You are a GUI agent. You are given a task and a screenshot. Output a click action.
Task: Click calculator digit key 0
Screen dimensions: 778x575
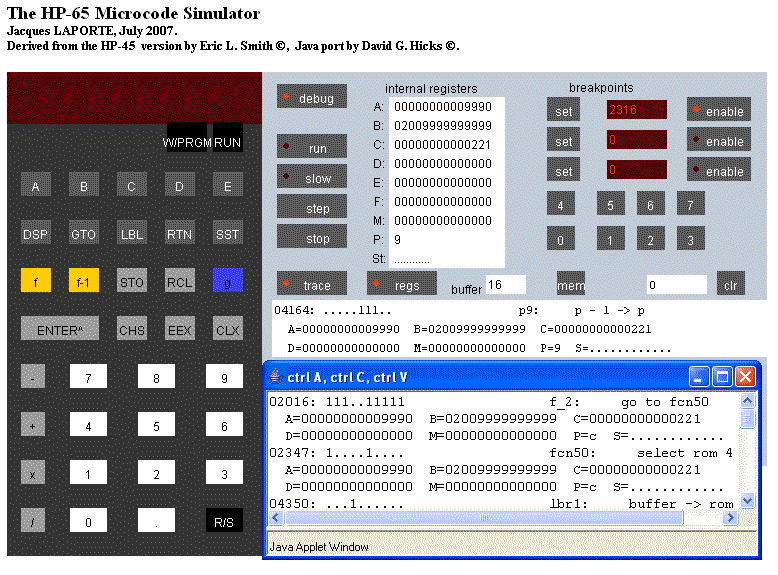(x=88, y=521)
